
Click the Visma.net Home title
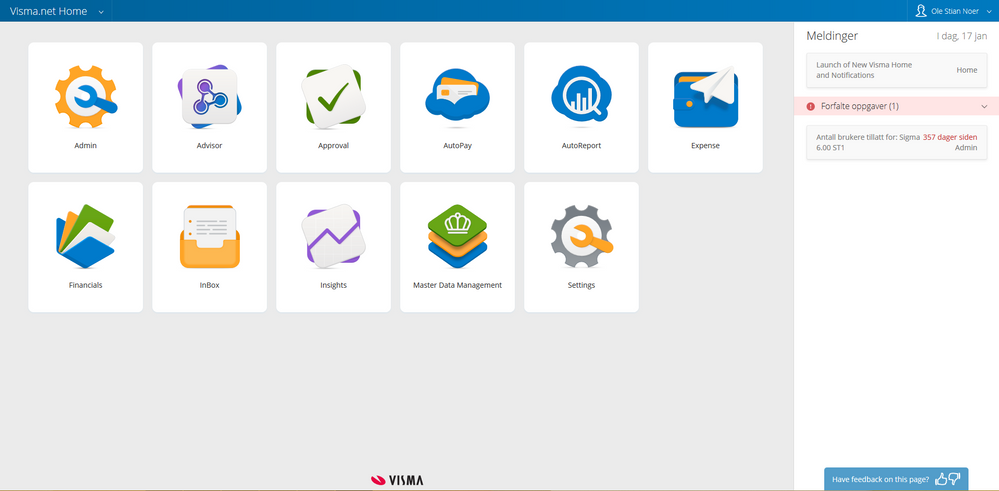coord(48,11)
